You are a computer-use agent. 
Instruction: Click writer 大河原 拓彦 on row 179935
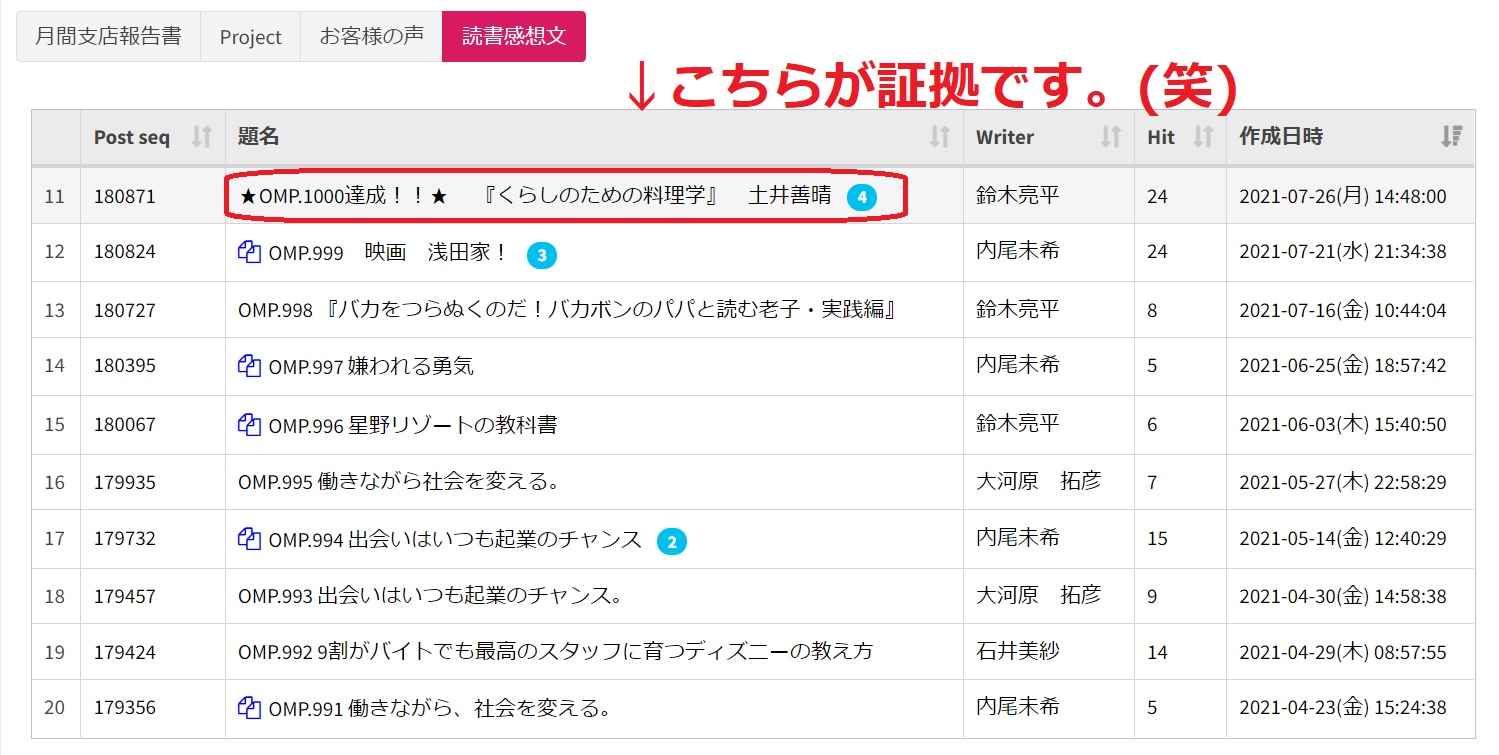(x=1038, y=481)
